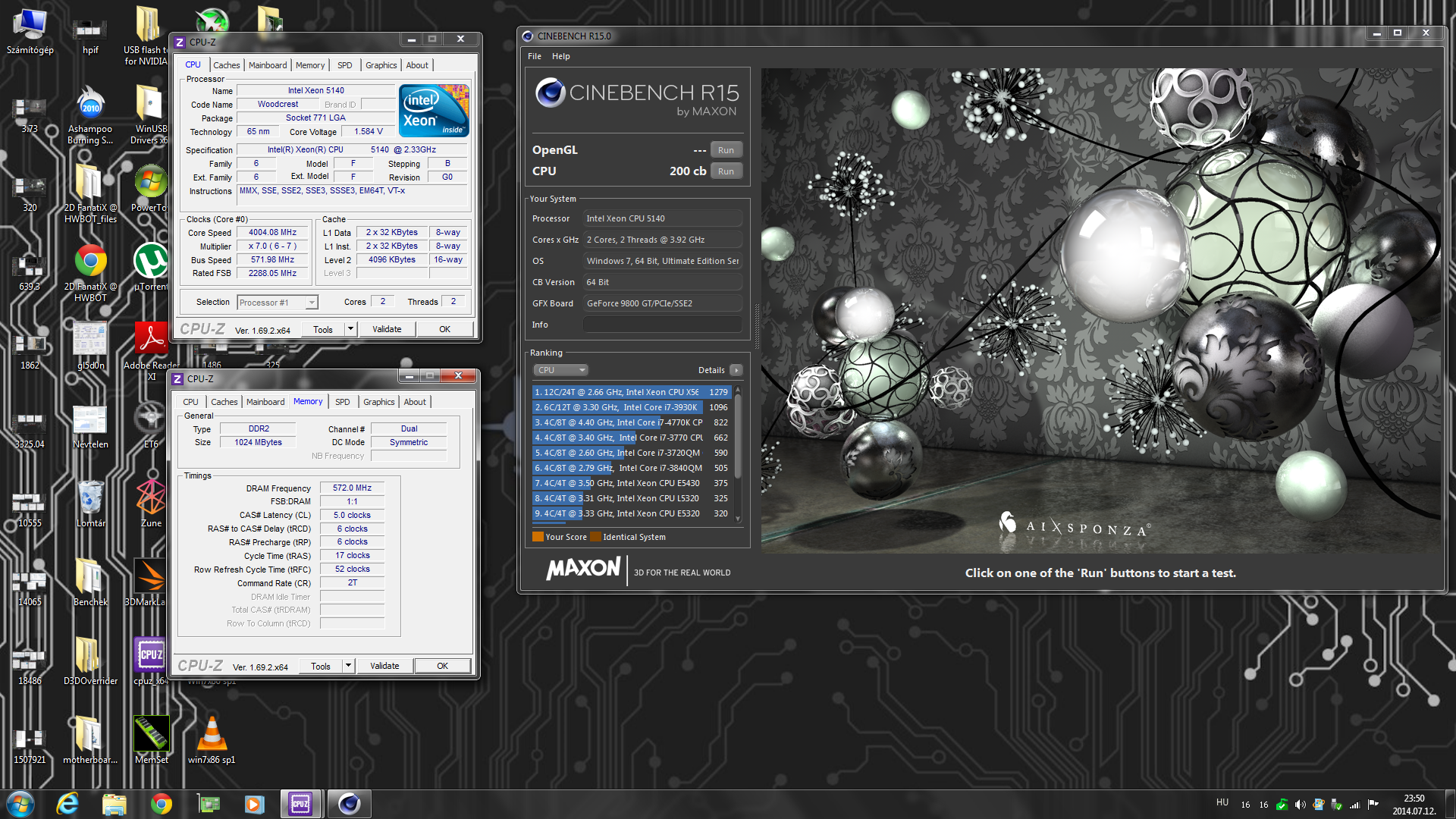Open the hpif desktop shortcut
This screenshot has height=819, width=1456.
click(90, 36)
